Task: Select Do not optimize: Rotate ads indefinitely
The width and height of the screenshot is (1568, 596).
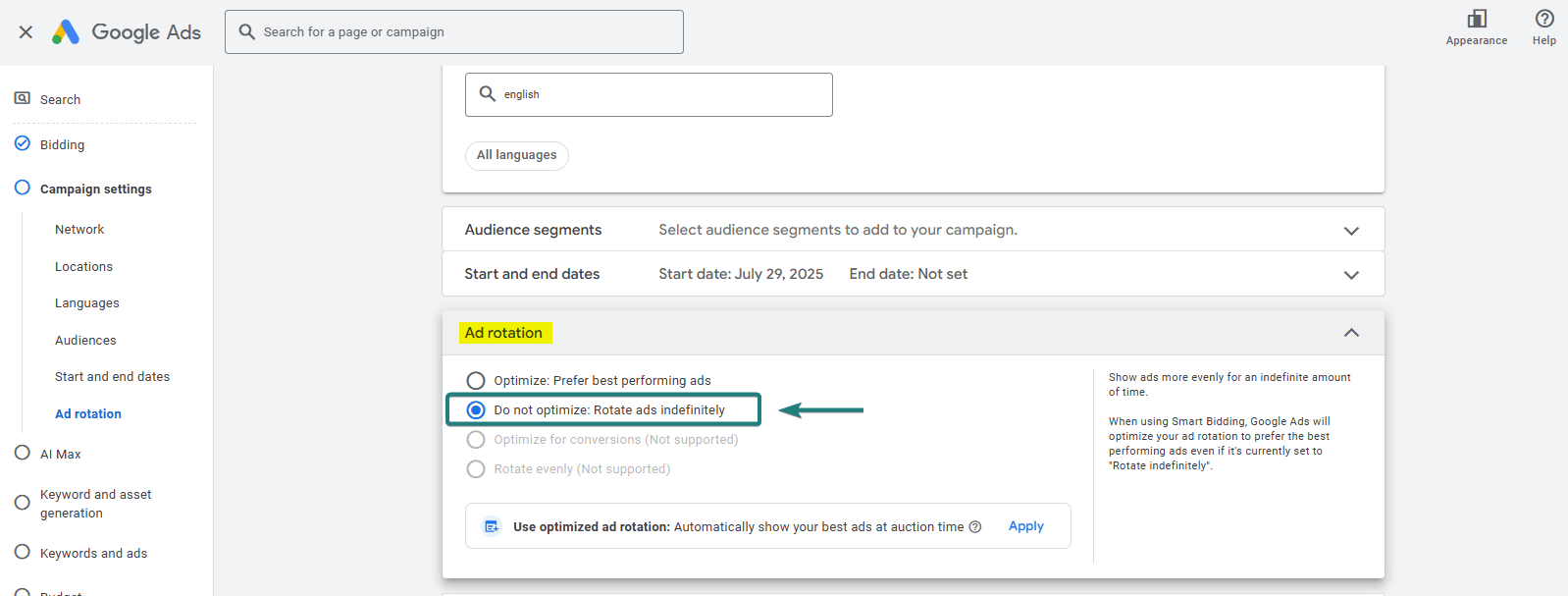Action: tap(476, 410)
